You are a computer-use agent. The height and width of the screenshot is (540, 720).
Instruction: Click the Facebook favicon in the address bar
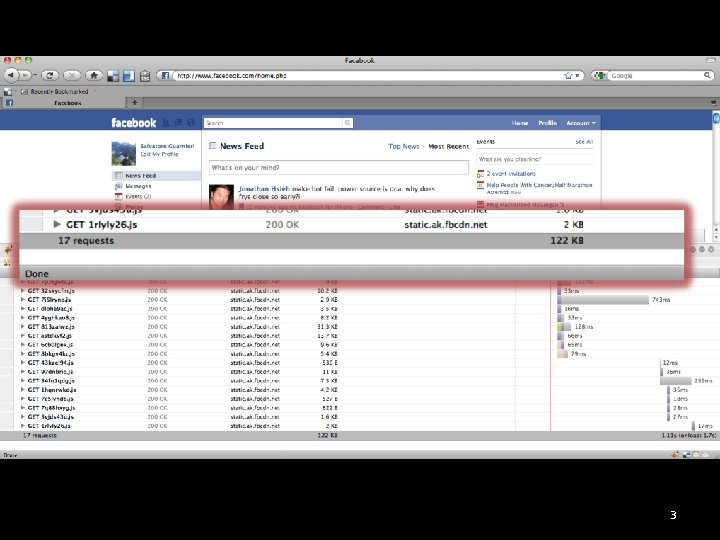[165, 75]
